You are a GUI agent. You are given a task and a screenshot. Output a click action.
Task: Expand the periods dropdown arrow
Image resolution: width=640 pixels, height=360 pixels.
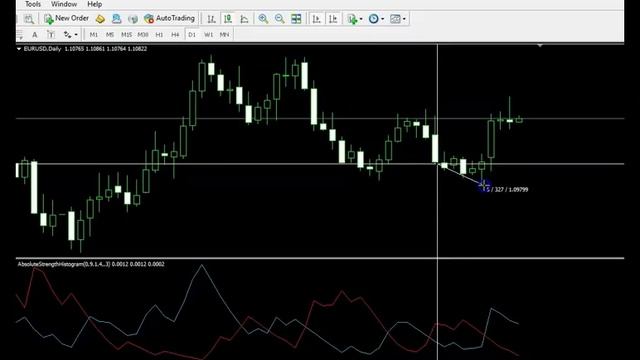[382, 19]
